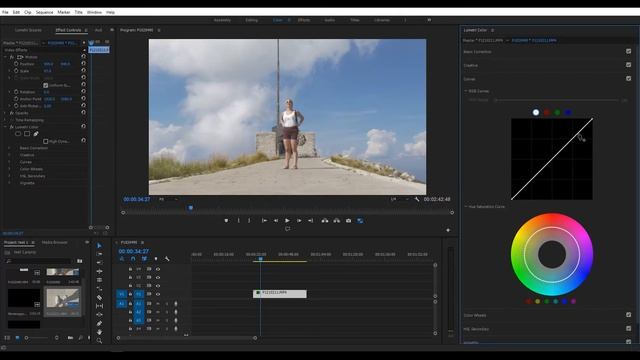Switch to the Media Browser tab
This screenshot has height=360, width=640.
point(55,242)
